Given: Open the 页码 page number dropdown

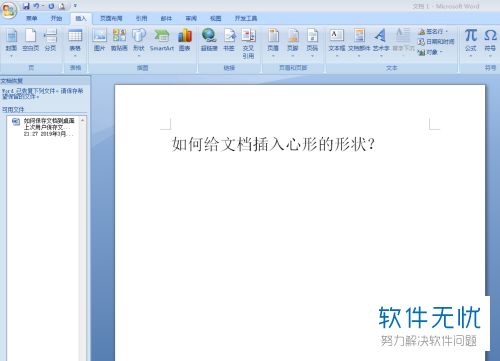Looking at the screenshot, I should point(312,43).
